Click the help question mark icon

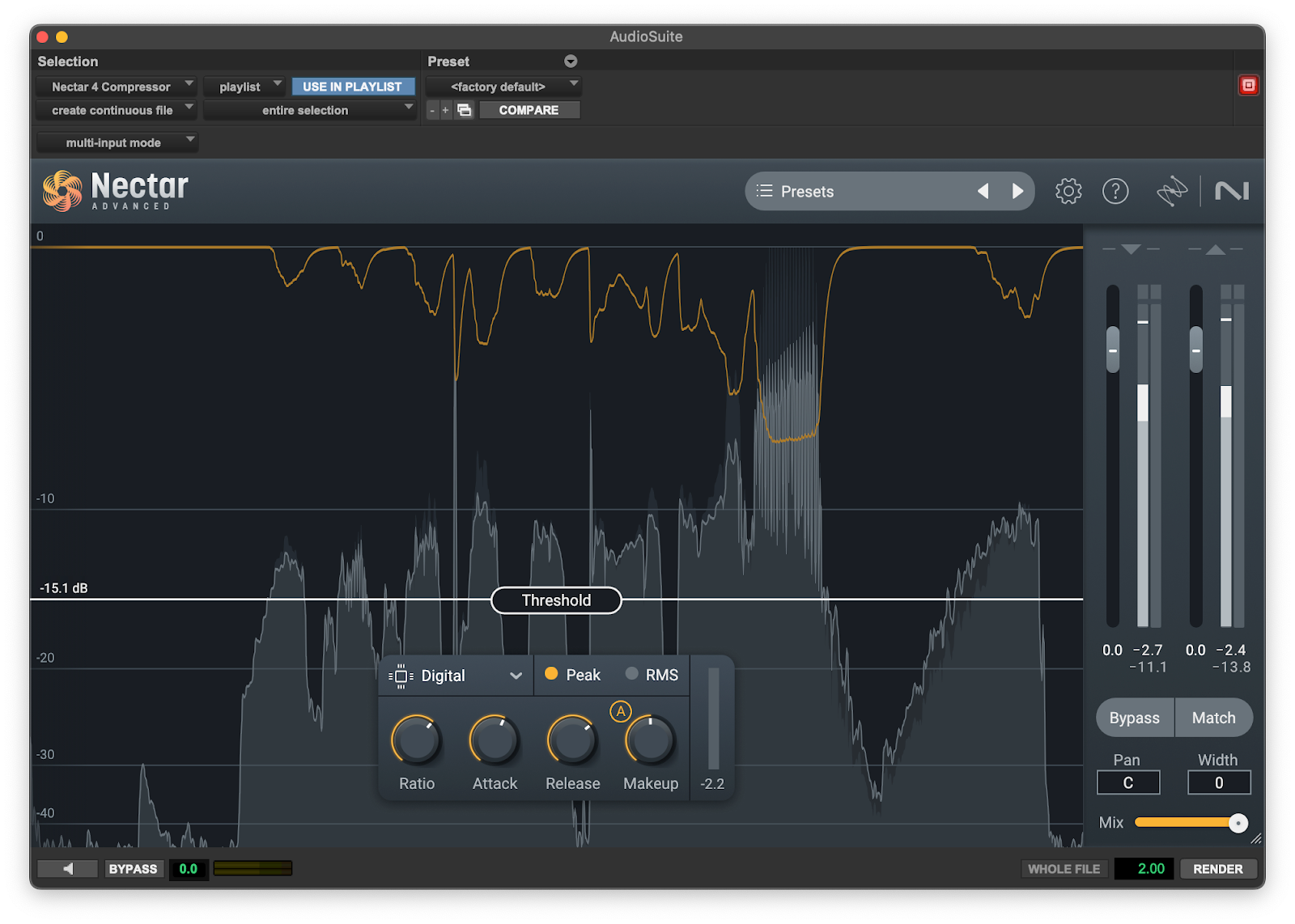[1115, 191]
